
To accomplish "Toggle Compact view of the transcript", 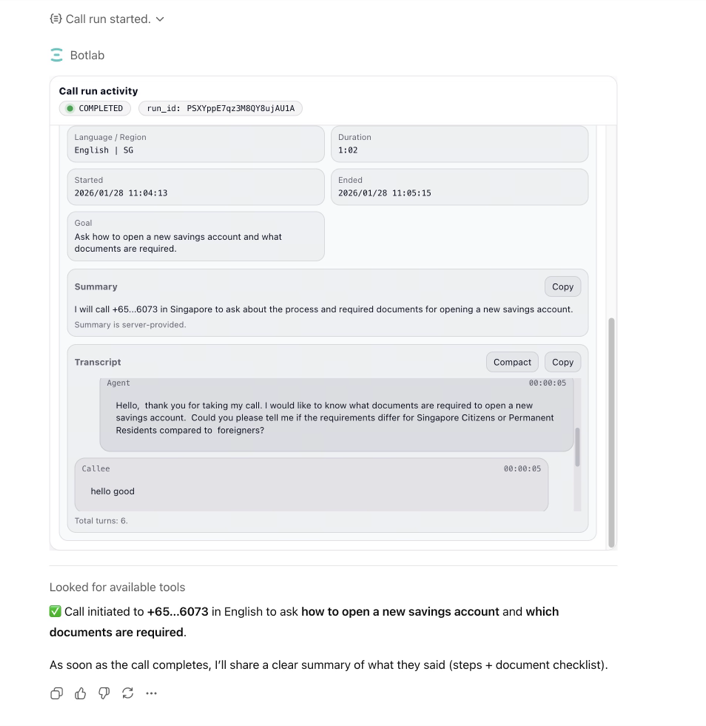I will (512, 362).
